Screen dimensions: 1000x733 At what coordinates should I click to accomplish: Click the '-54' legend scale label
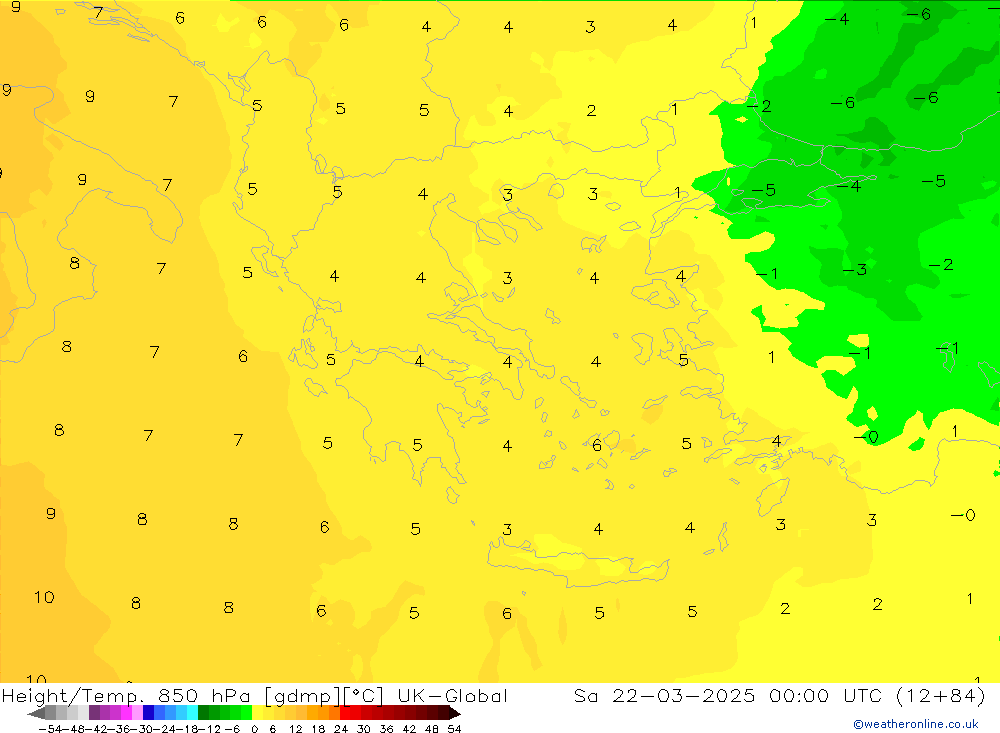point(50,729)
